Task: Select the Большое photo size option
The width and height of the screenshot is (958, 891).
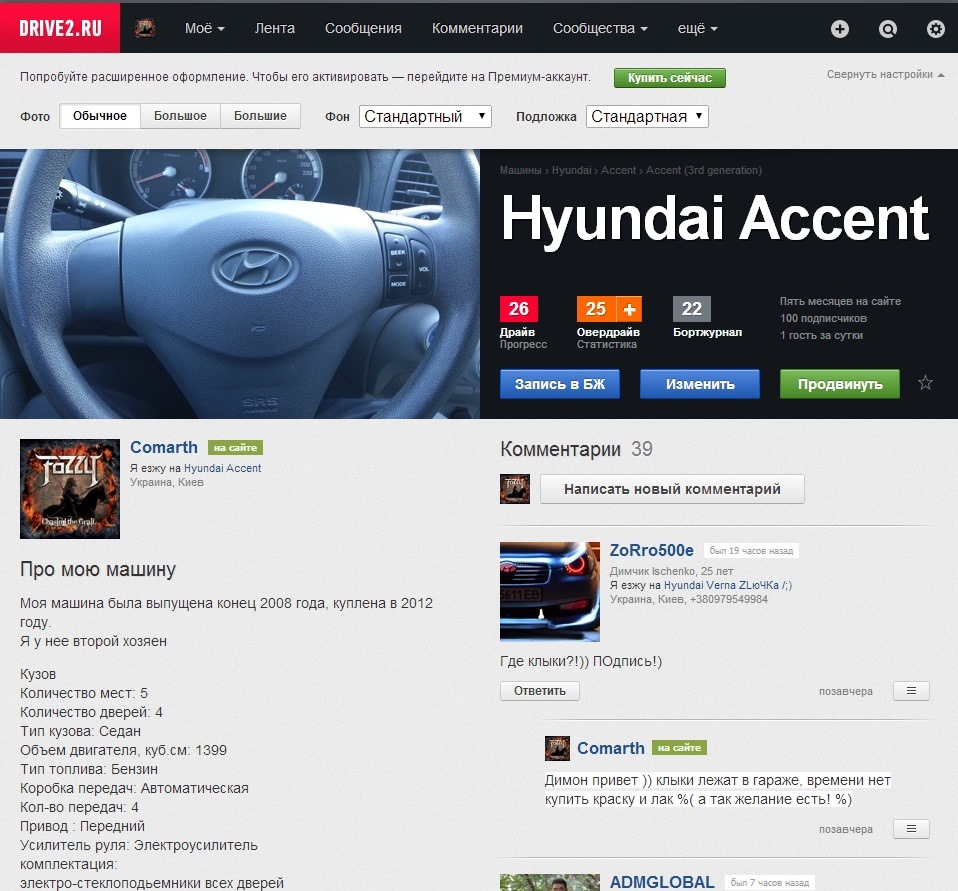Action: 180,116
